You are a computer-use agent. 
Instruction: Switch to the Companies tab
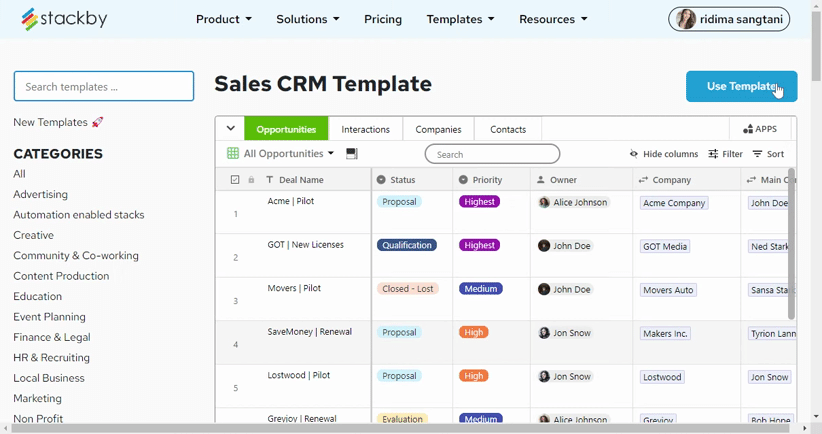point(438,129)
